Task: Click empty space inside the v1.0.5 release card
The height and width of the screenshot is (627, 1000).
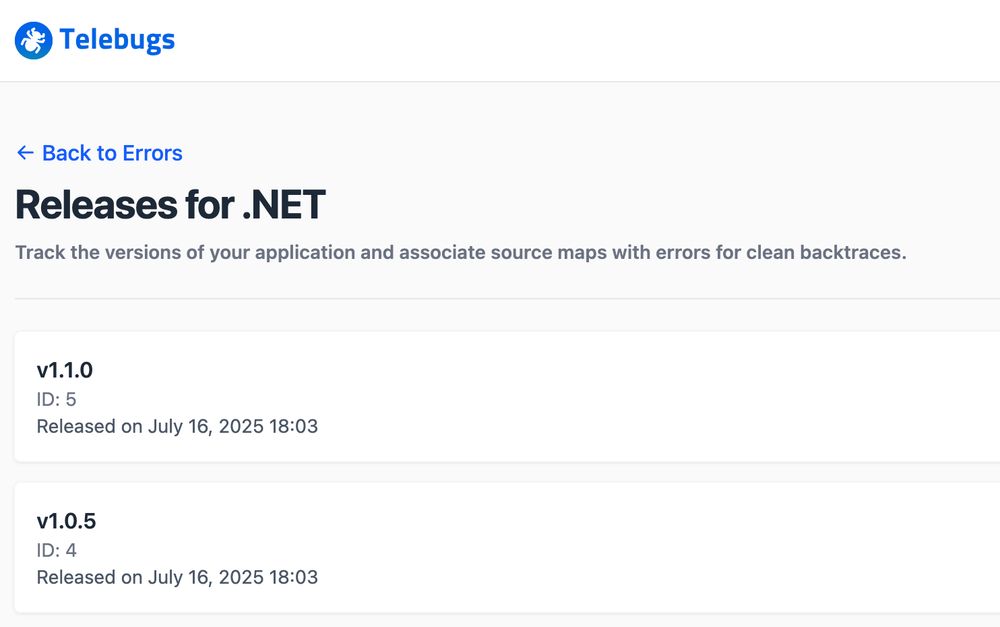Action: (638, 548)
